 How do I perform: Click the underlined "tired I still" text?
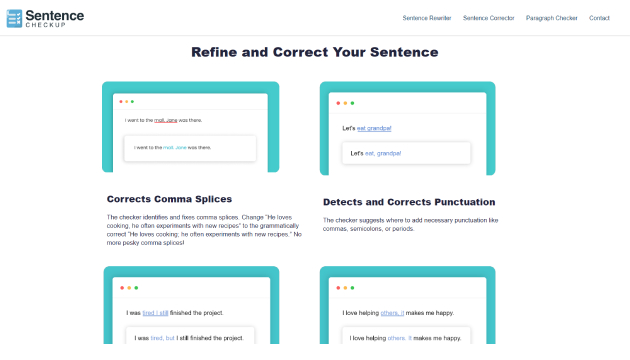(155, 313)
